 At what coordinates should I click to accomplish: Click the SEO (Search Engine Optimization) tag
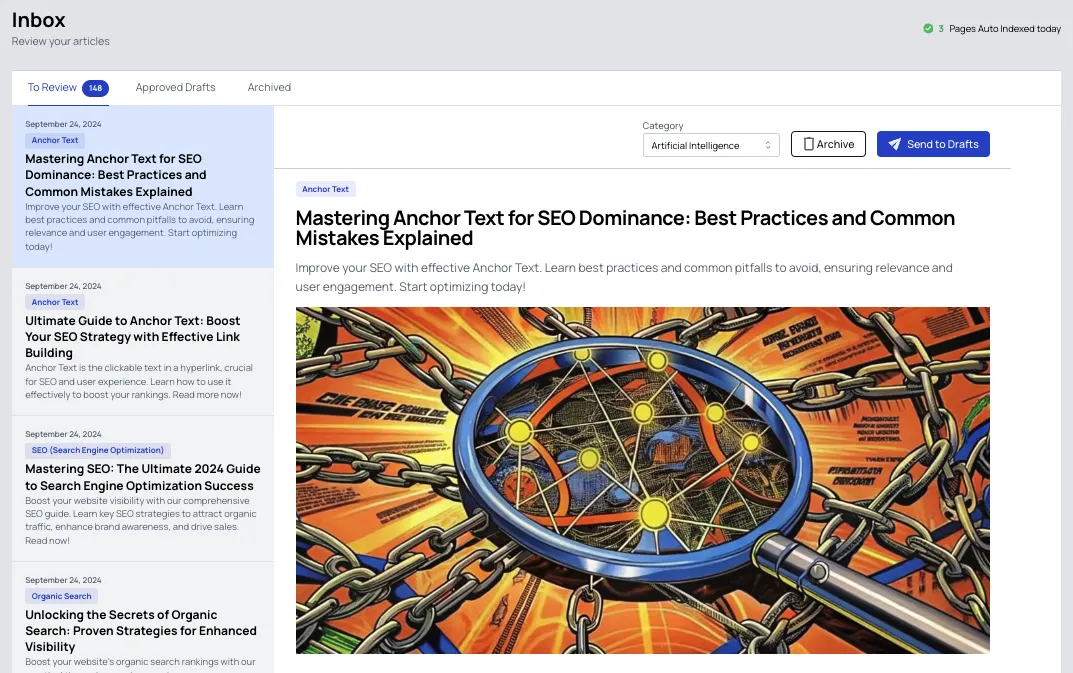(x=98, y=450)
